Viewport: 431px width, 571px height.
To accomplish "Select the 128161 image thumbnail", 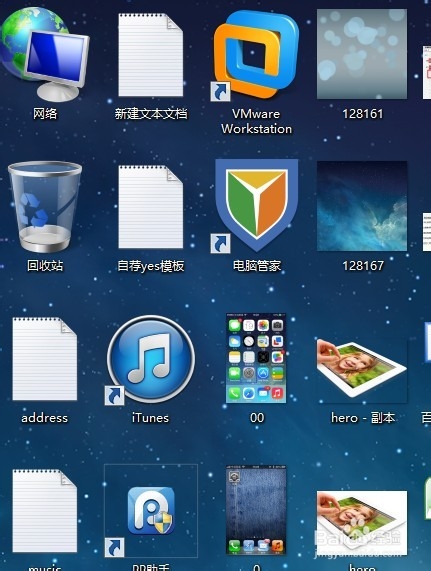I will pos(362,54).
